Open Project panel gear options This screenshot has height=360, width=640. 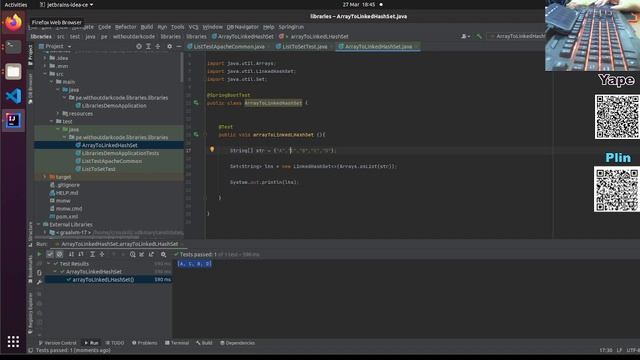(169, 47)
